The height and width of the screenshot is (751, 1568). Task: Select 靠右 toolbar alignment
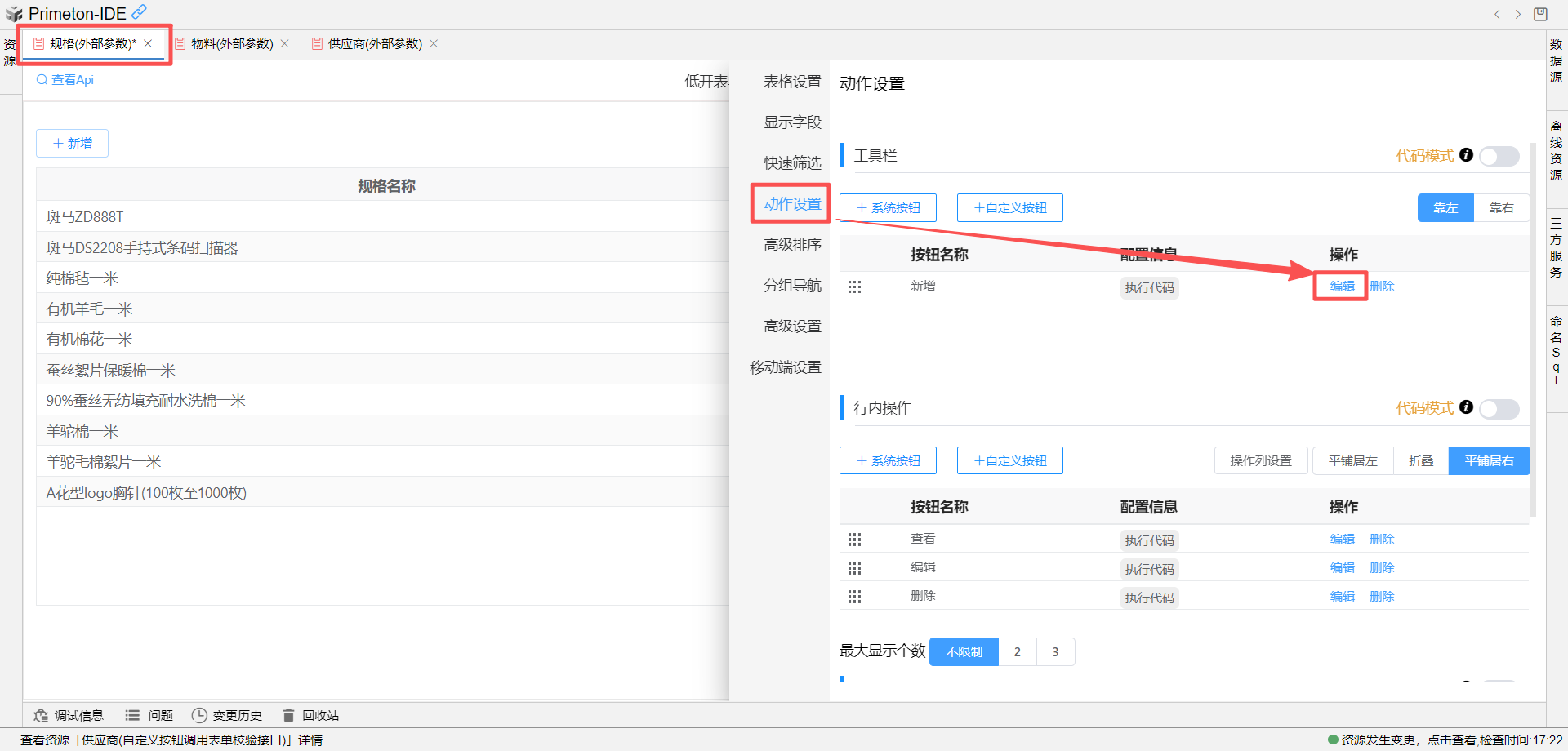click(1501, 208)
